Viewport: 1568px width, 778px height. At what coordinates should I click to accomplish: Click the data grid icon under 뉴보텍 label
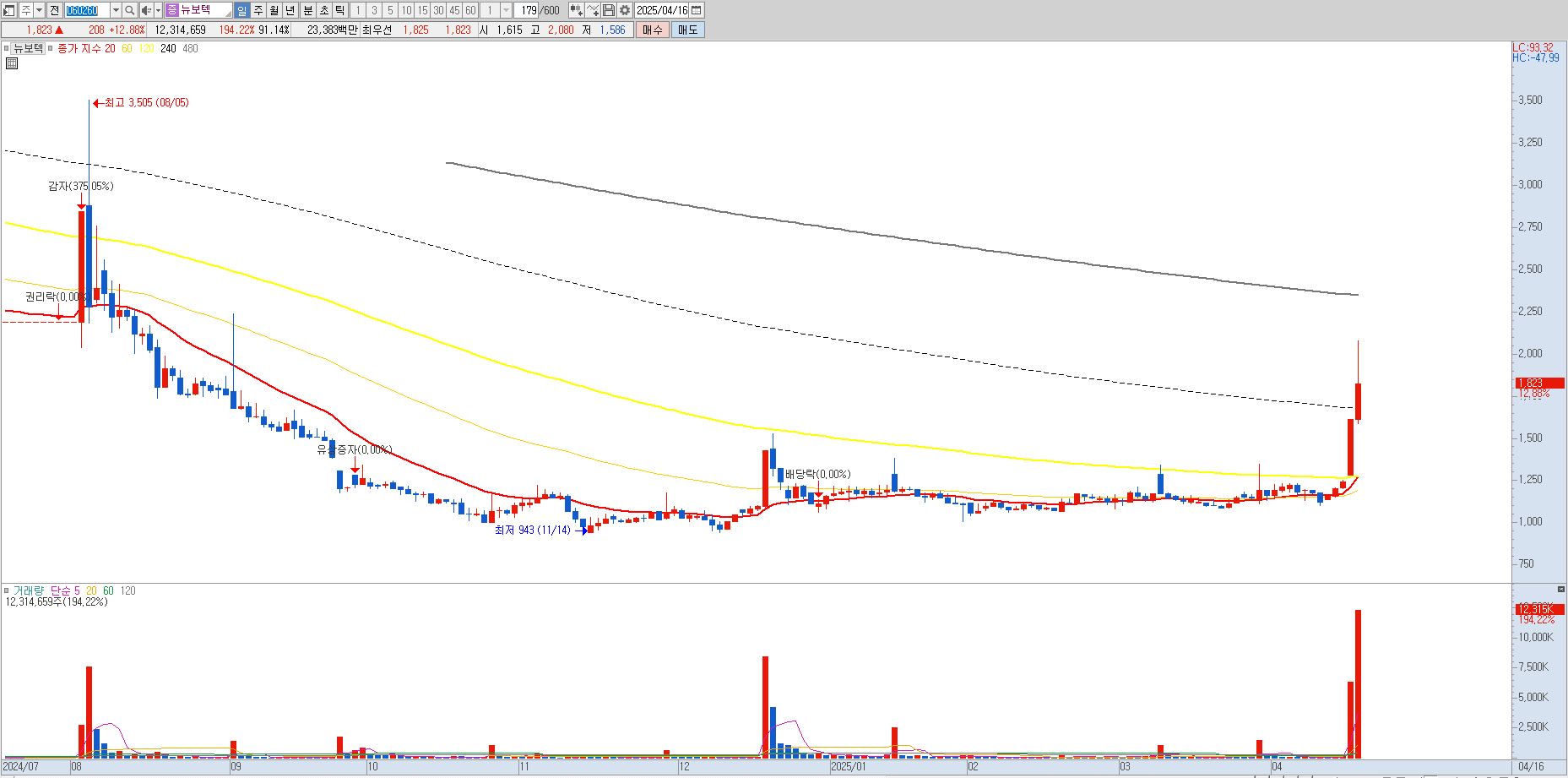point(12,63)
